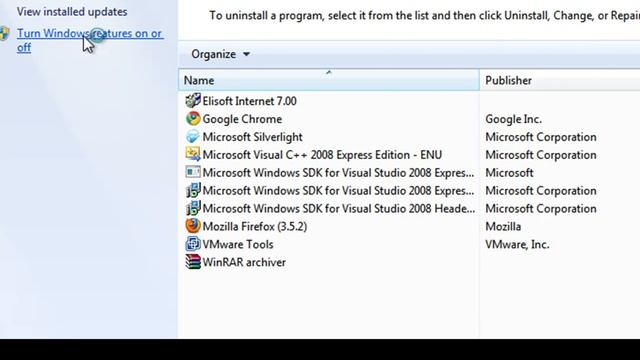Screen dimensions: 640x360
Task: Click the Visual C++ 2008 Express Edition icon
Action: click(193, 154)
